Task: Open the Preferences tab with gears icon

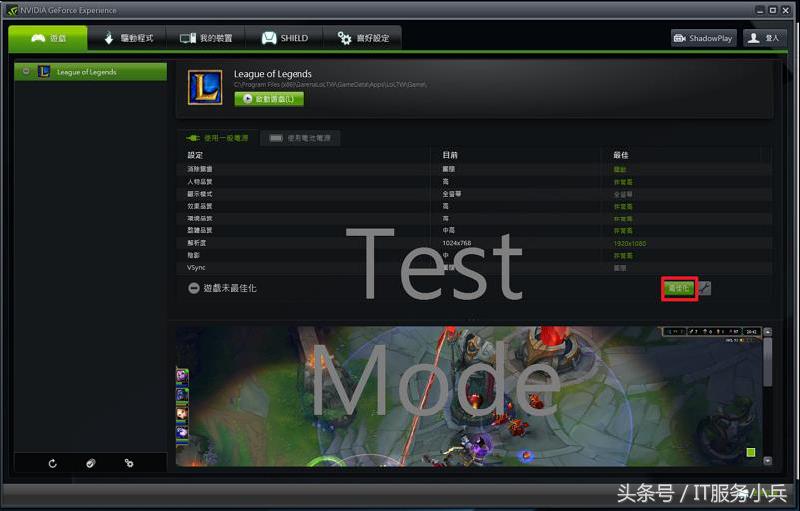Action: pyautogui.click(x=362, y=38)
